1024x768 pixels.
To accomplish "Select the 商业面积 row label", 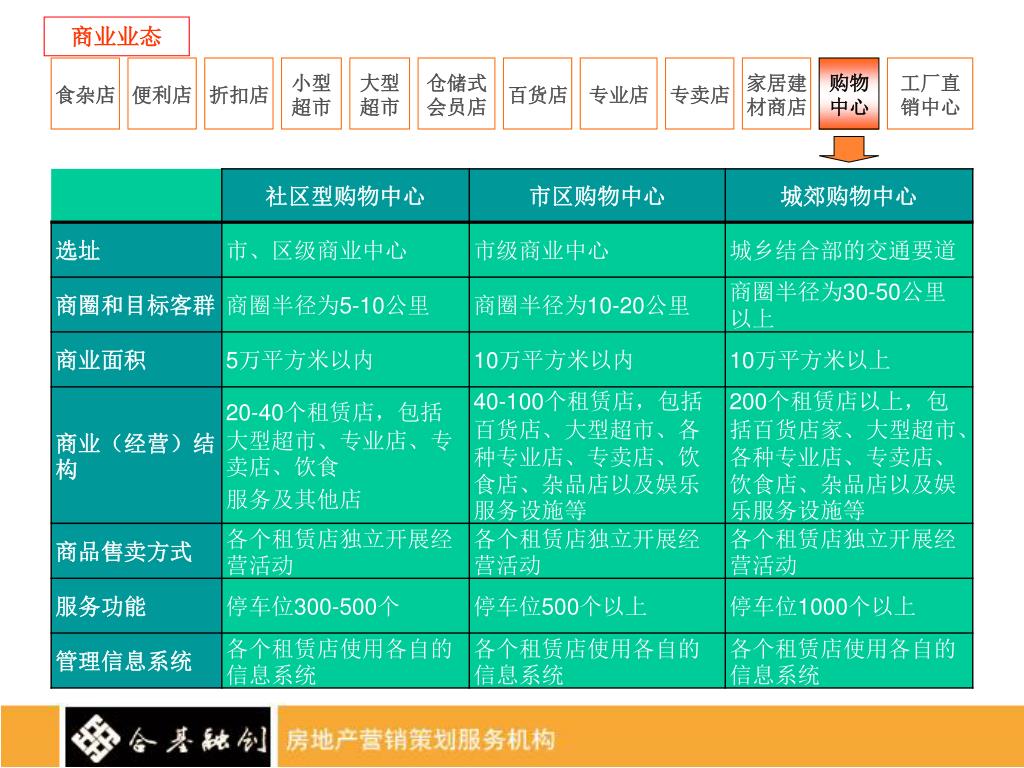I will coord(136,360).
